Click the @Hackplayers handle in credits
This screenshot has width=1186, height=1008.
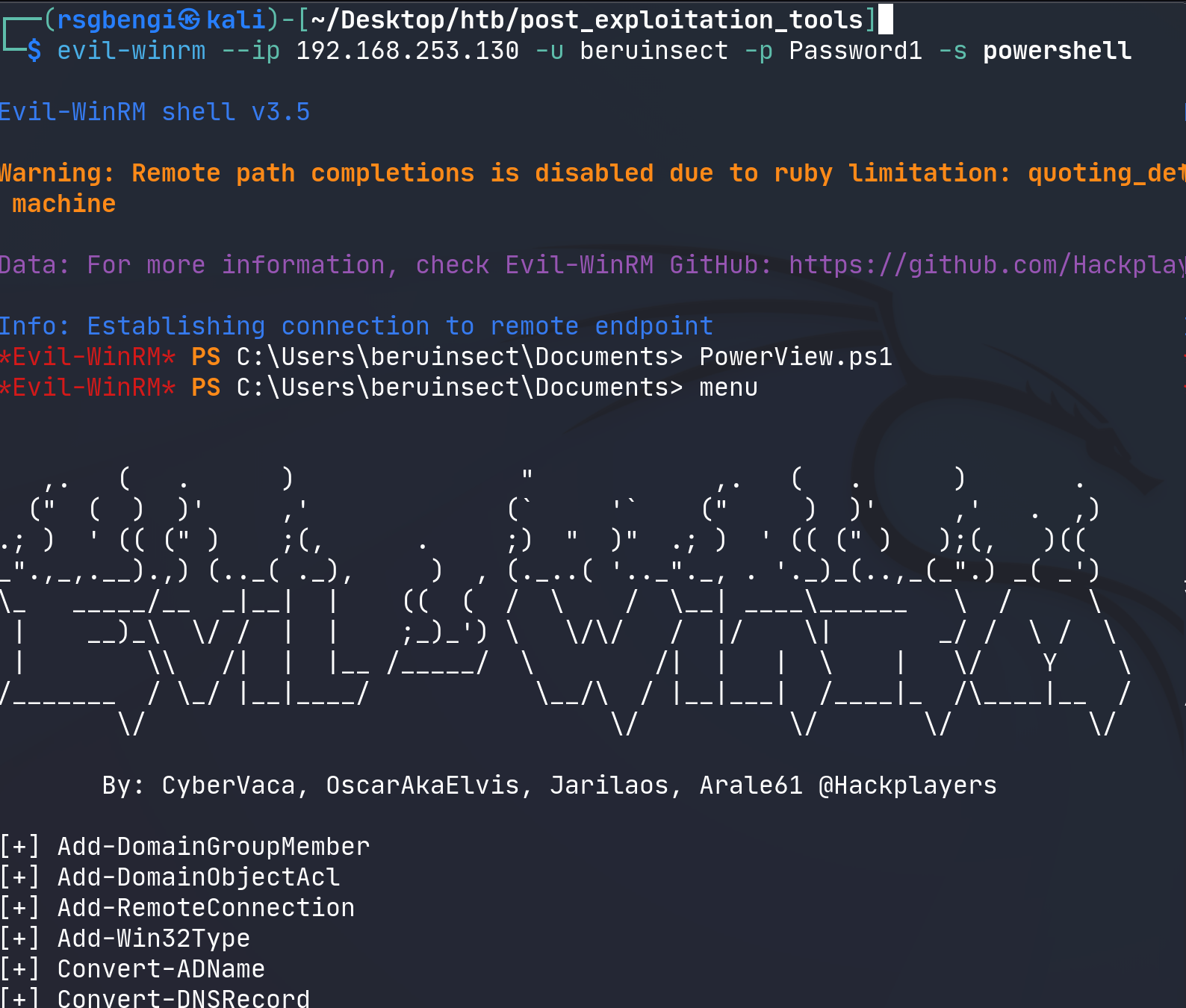[907, 785]
